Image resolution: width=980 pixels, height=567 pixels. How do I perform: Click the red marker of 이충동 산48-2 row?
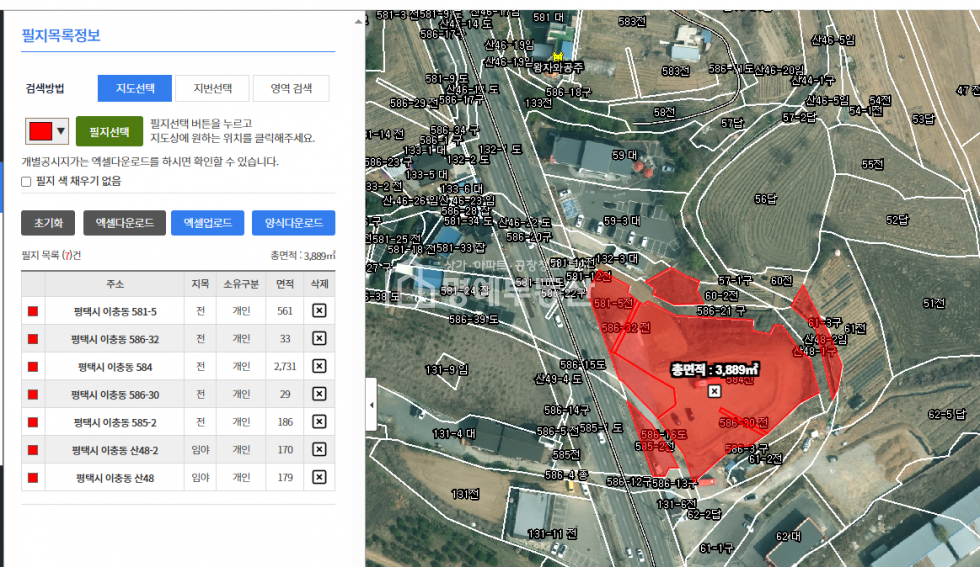33,450
